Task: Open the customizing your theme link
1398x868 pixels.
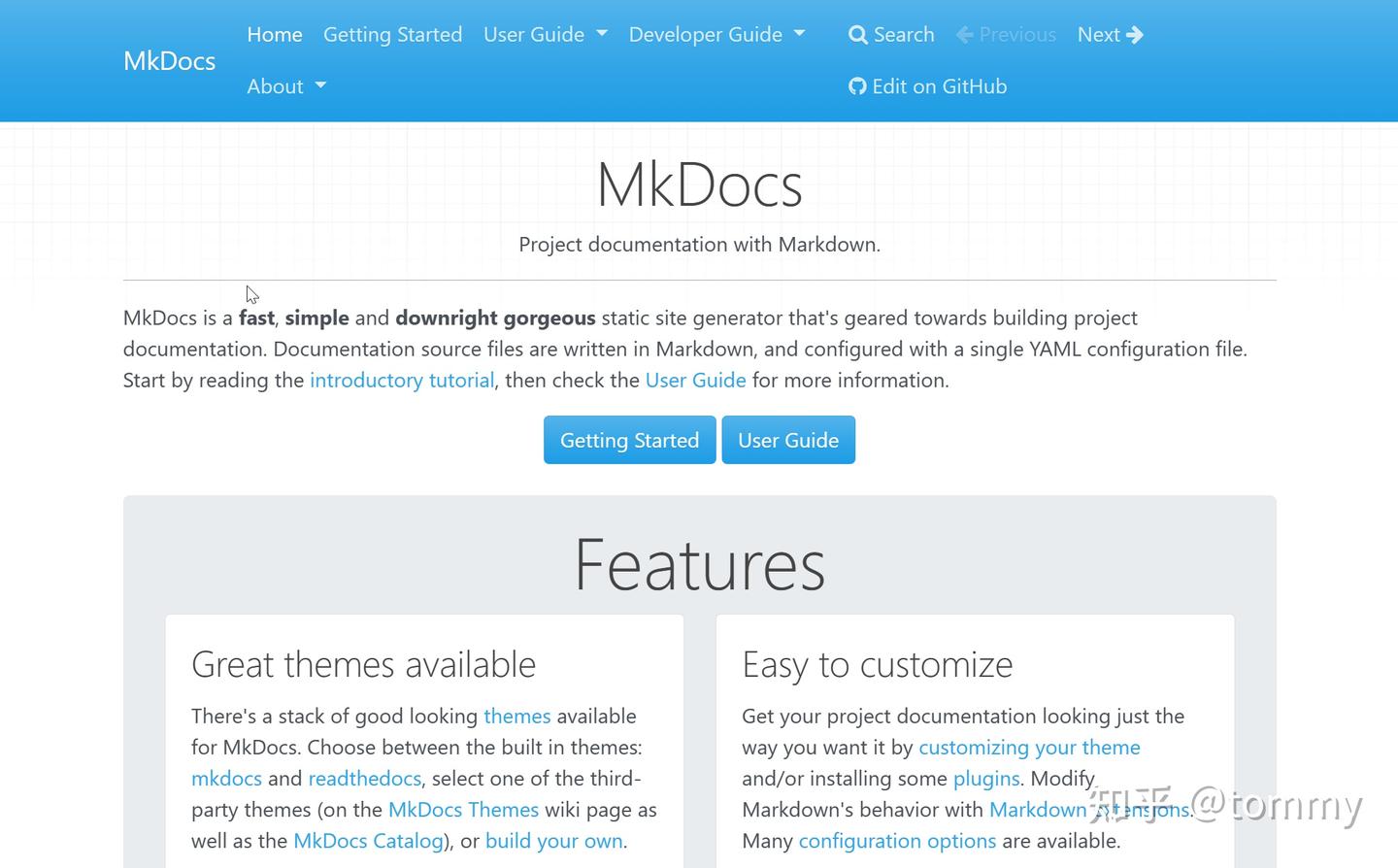Action: pyautogui.click(x=1029, y=748)
